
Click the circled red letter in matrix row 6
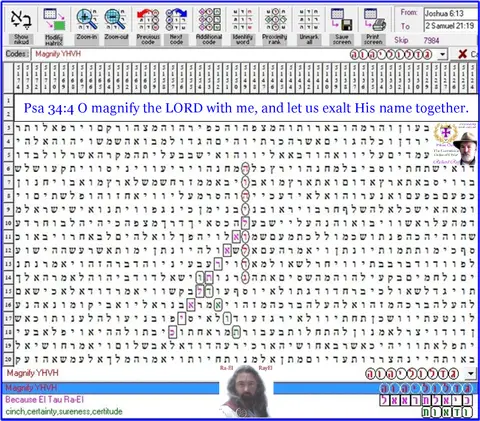coord(245,169)
